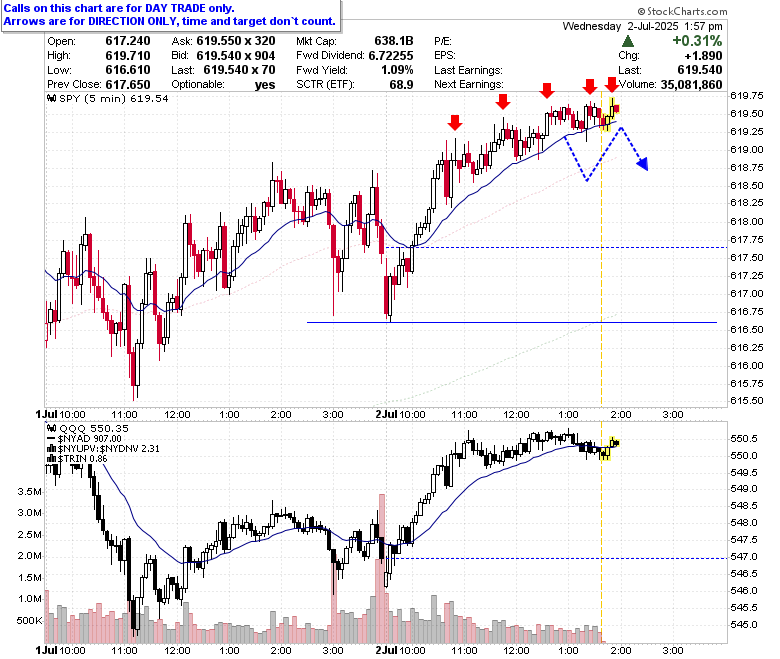
Task: Click the Mkt Cap value 638.1B
Action: click(393, 41)
